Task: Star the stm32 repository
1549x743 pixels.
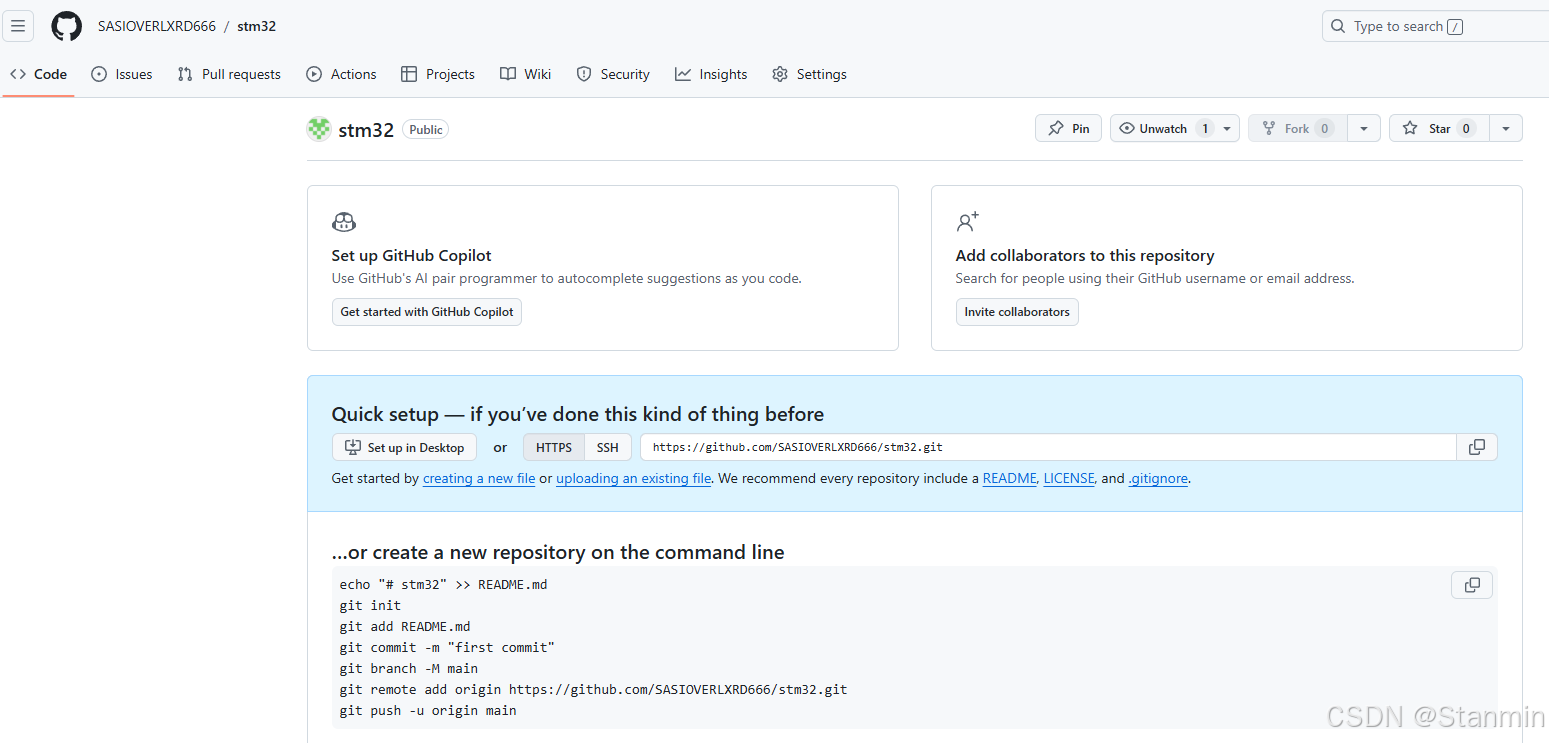Action: tap(1439, 128)
